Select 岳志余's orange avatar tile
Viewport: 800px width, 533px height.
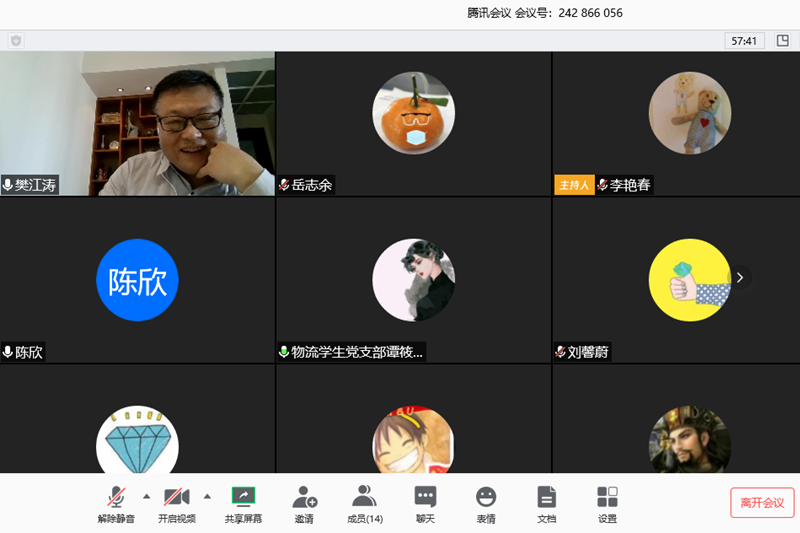[413, 113]
